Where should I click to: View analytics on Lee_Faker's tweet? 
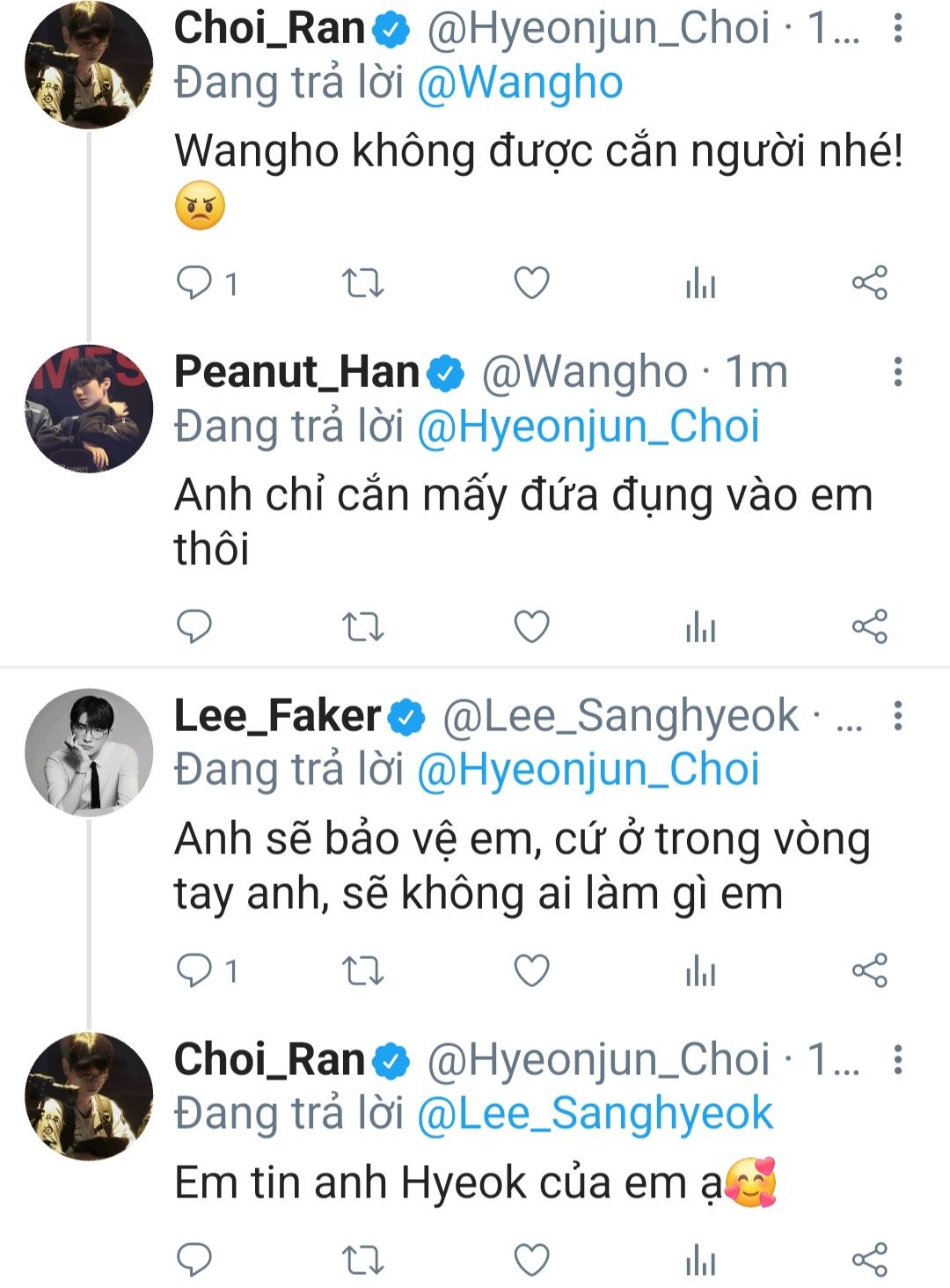[700, 971]
